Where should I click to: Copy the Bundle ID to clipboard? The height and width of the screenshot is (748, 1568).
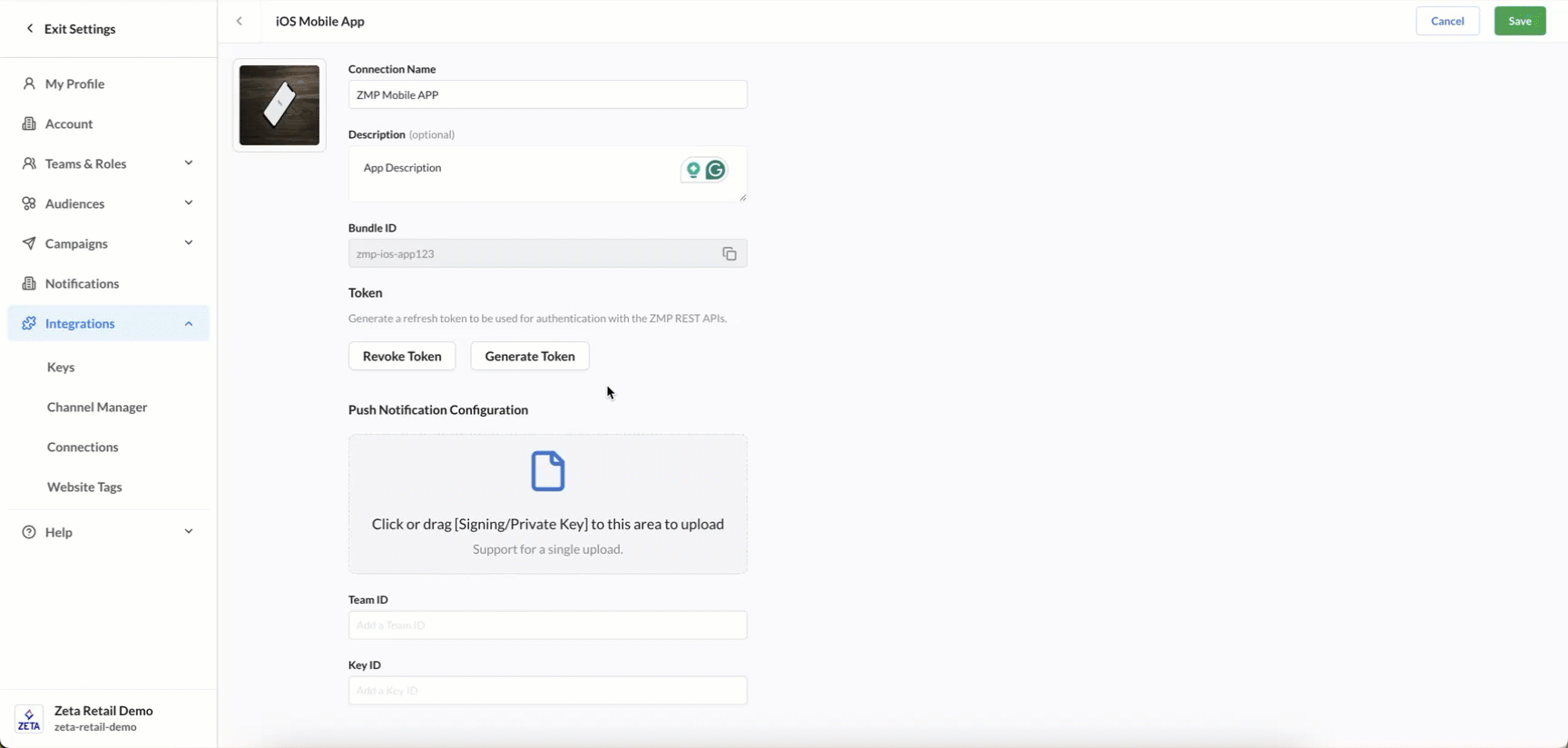(x=729, y=254)
